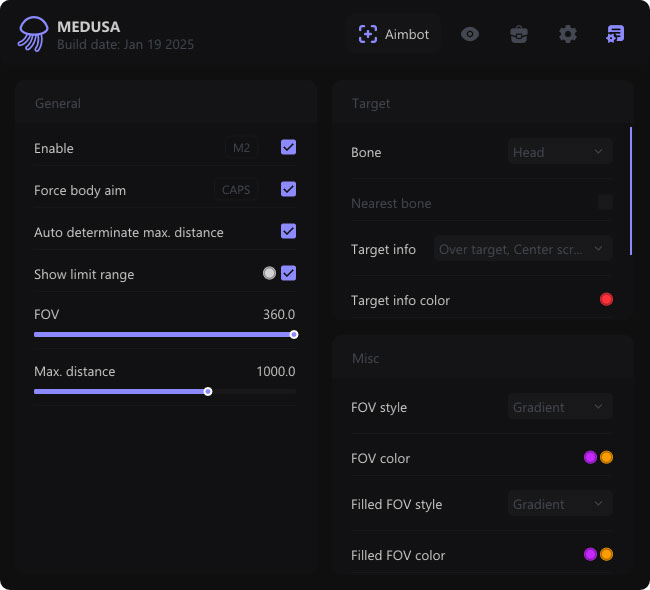Click the gray Show limit range color dot

click(269, 273)
